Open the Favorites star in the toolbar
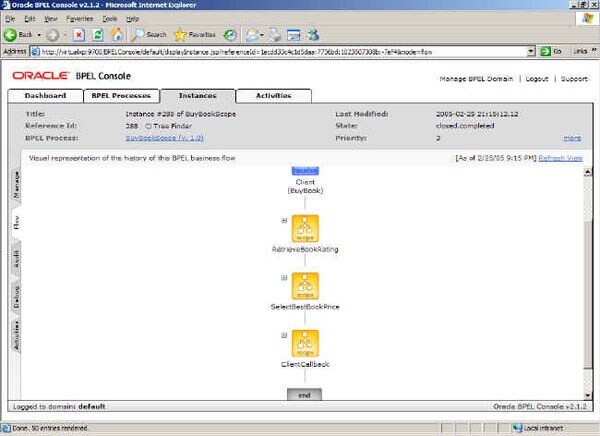Viewport: 600px width, 436px height. coord(195,35)
